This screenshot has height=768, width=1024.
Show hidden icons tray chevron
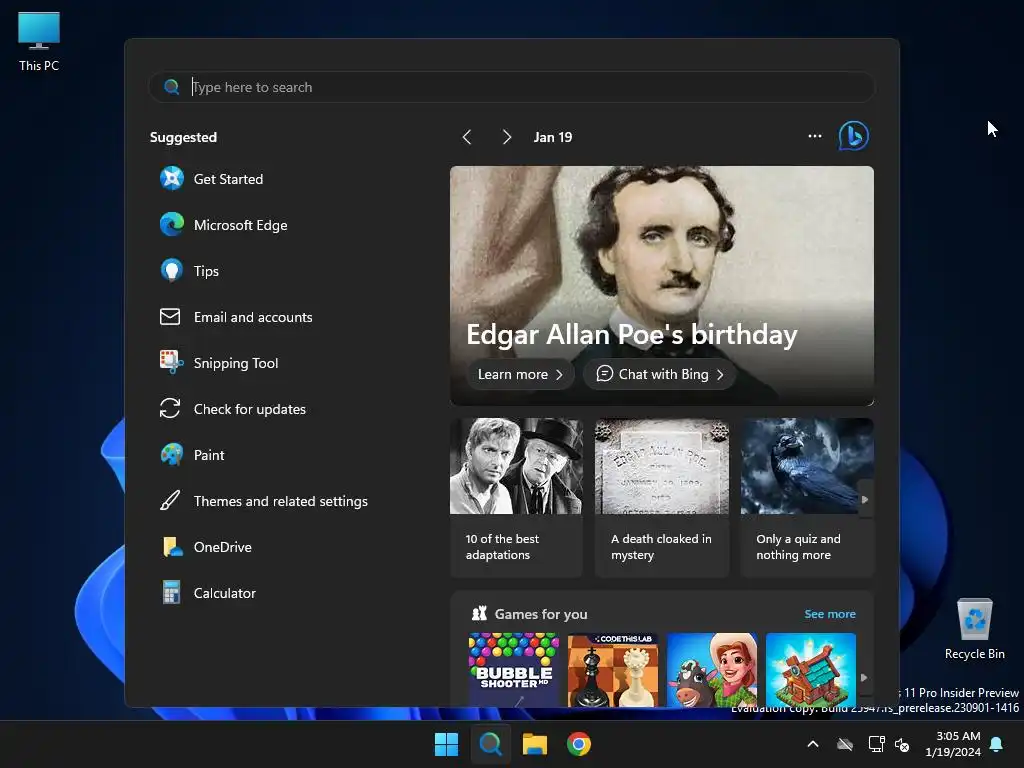[x=813, y=744]
